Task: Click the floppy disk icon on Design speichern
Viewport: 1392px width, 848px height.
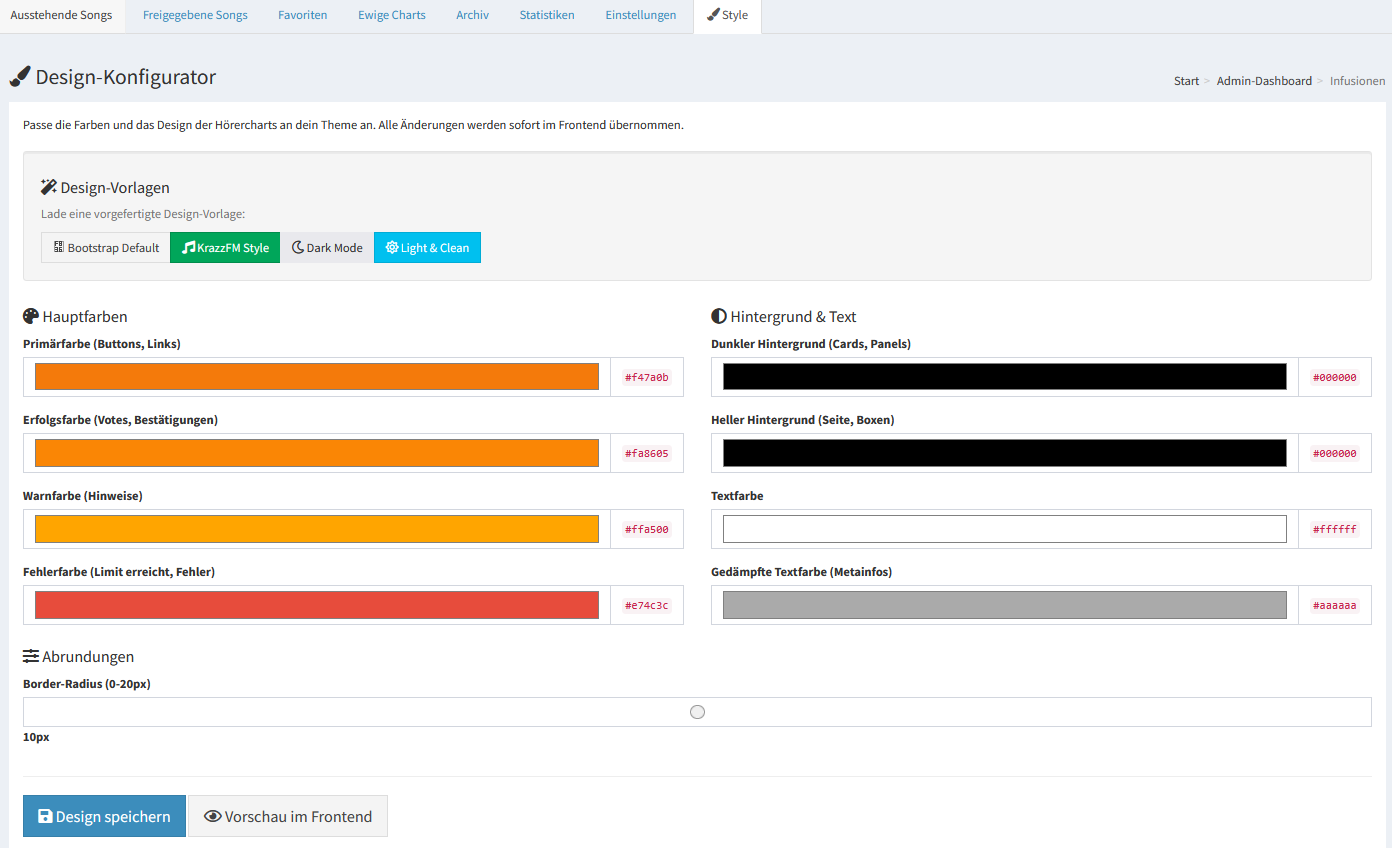Action: point(45,816)
